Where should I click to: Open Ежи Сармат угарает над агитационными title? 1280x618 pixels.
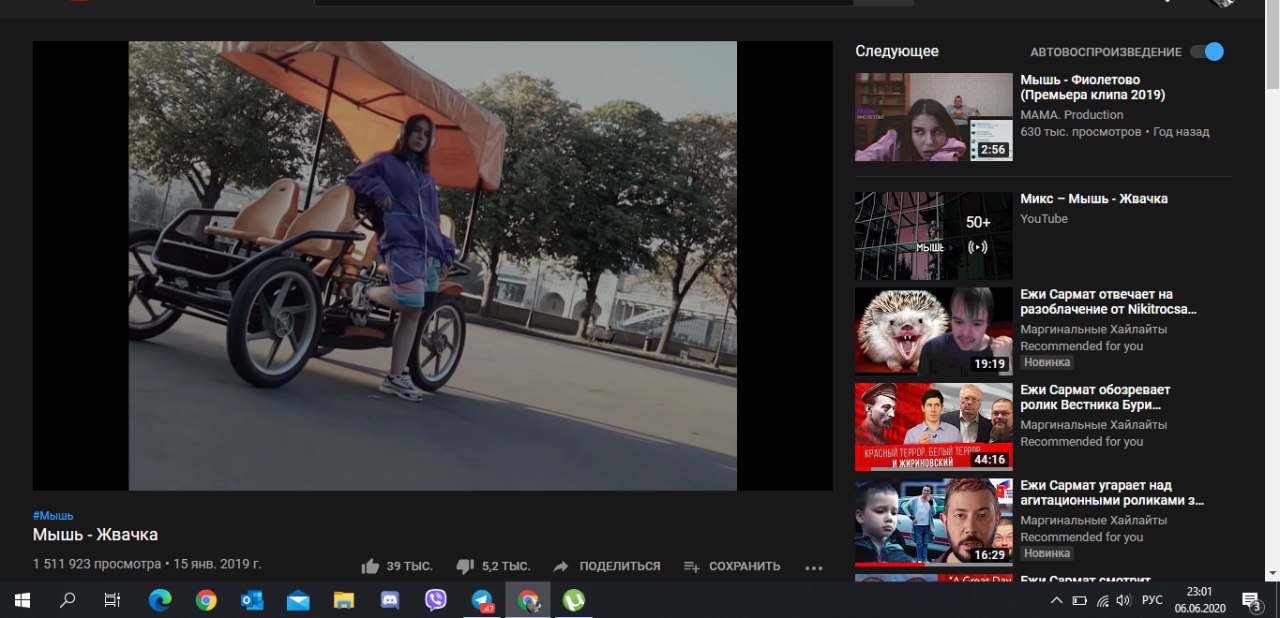tap(1112, 493)
